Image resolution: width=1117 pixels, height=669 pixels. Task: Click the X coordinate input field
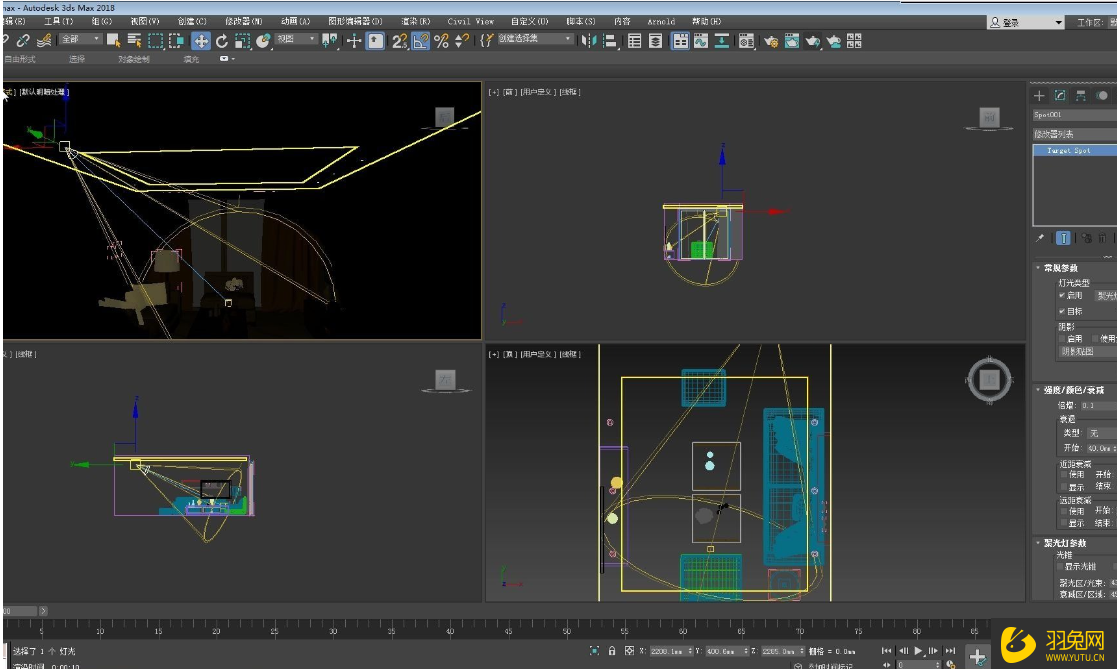pos(669,652)
